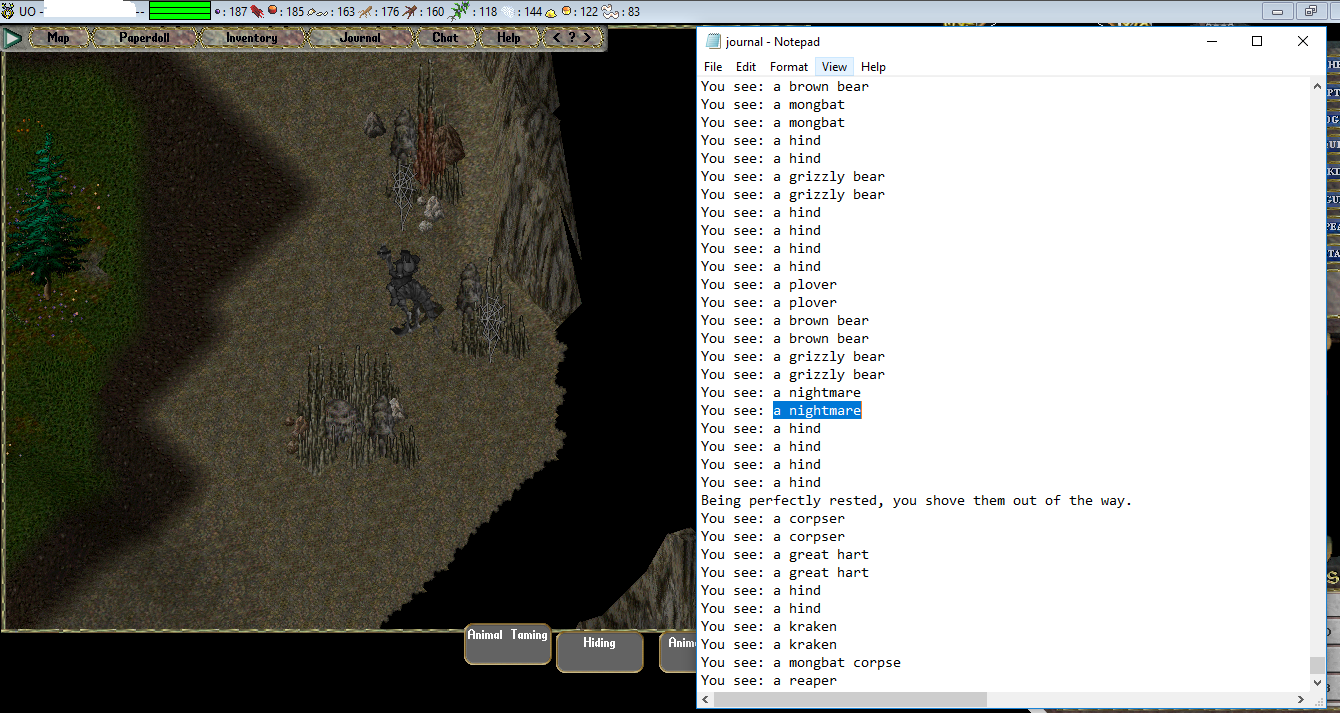Open the Help menu in Notepad
1340x713 pixels.
click(x=873, y=67)
